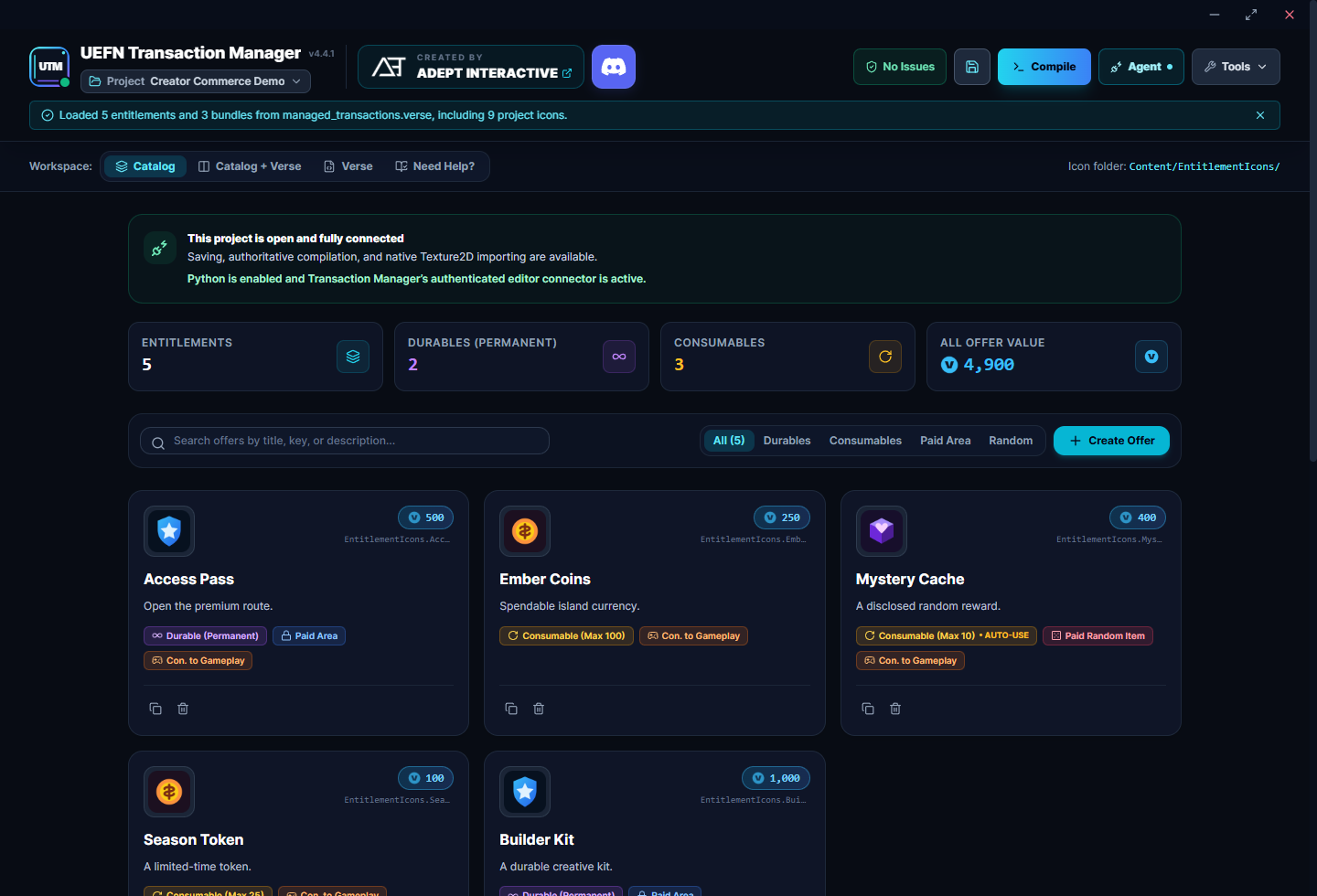Viewport: 1317px width, 896px height.
Task: Dismiss the loaded entitlements notification
Action: pyautogui.click(x=1260, y=115)
